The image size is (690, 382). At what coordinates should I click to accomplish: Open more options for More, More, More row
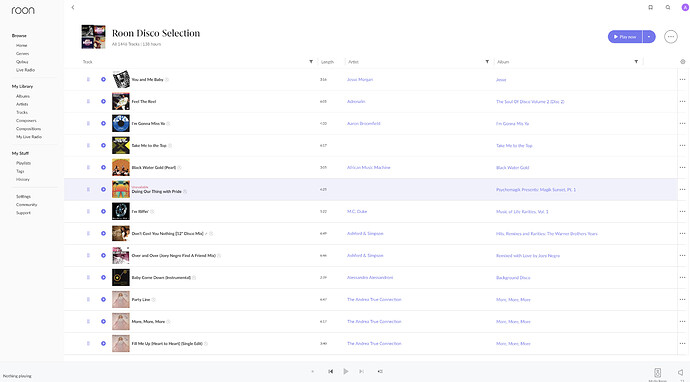pyautogui.click(x=683, y=322)
